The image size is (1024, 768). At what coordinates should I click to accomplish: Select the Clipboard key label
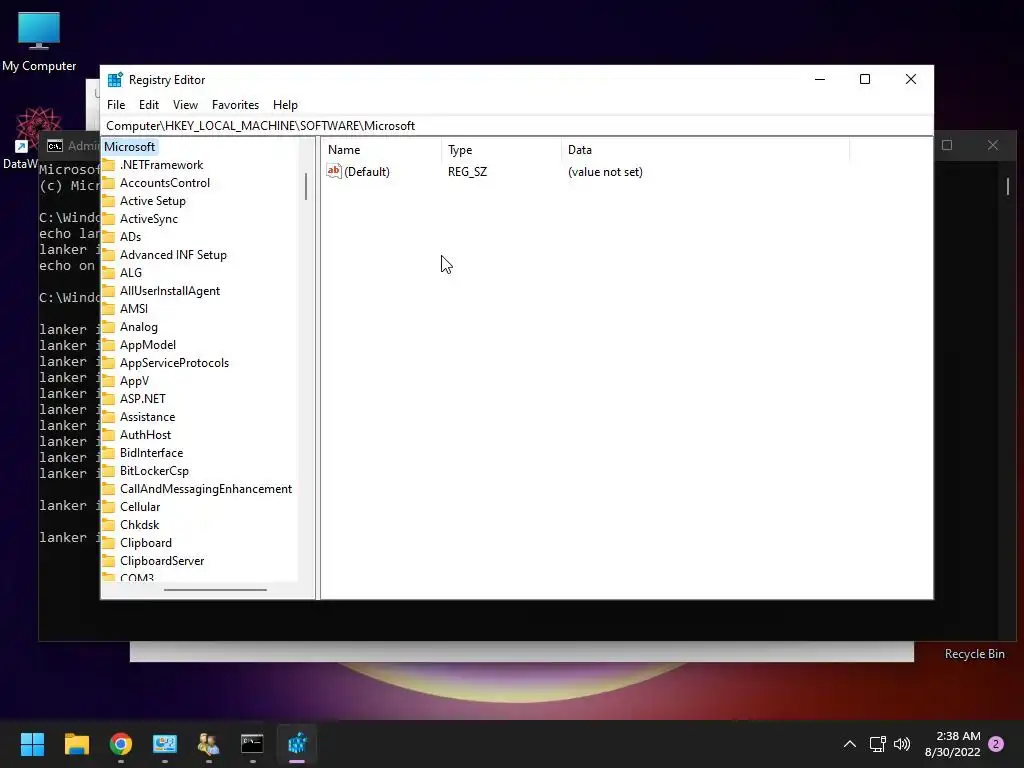146,543
